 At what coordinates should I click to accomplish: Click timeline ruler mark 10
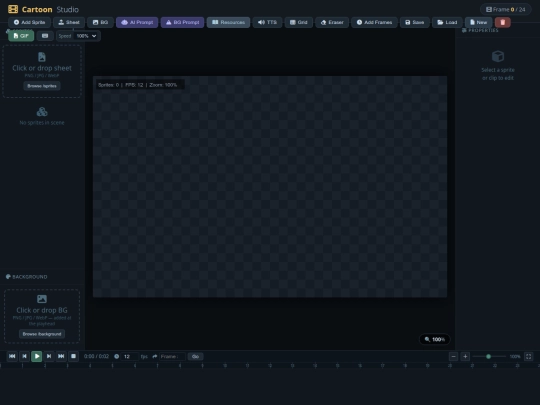coord(225,365)
